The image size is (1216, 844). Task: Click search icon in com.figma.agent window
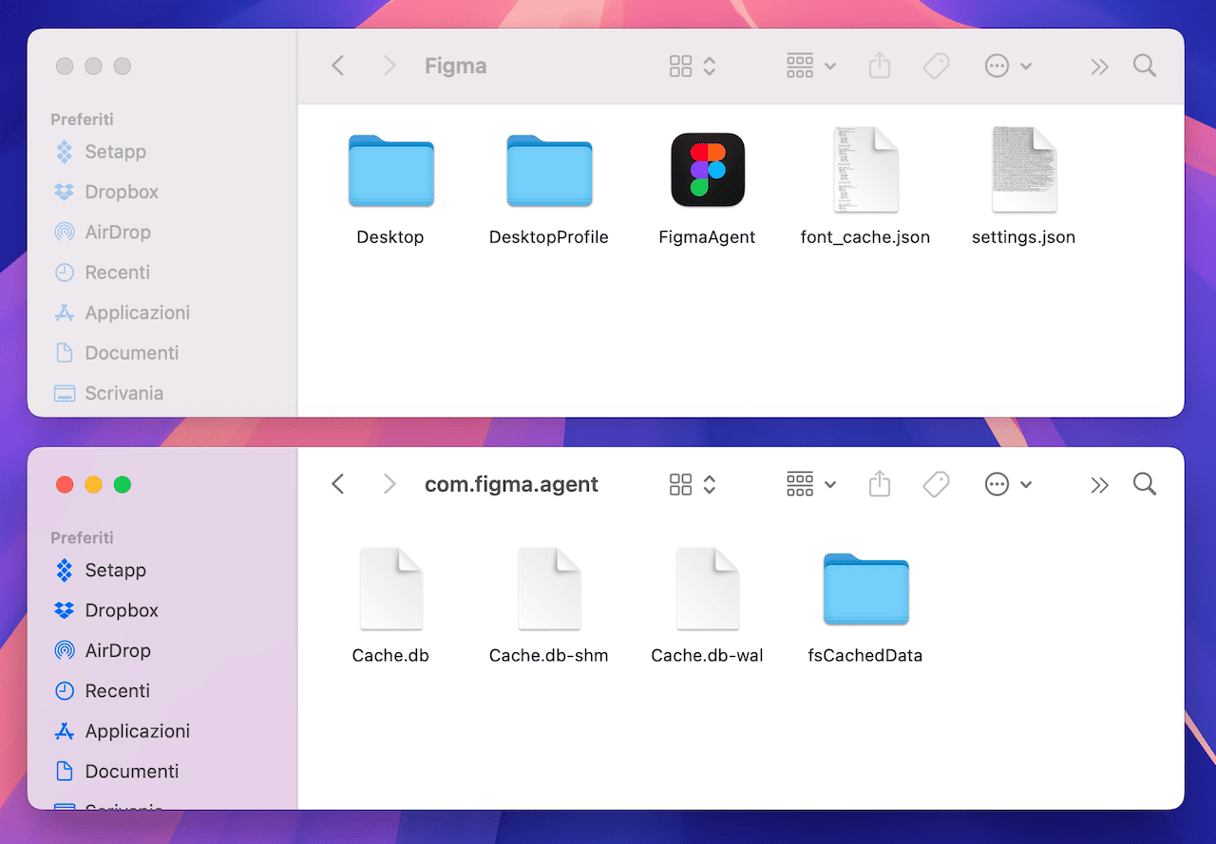(x=1144, y=485)
